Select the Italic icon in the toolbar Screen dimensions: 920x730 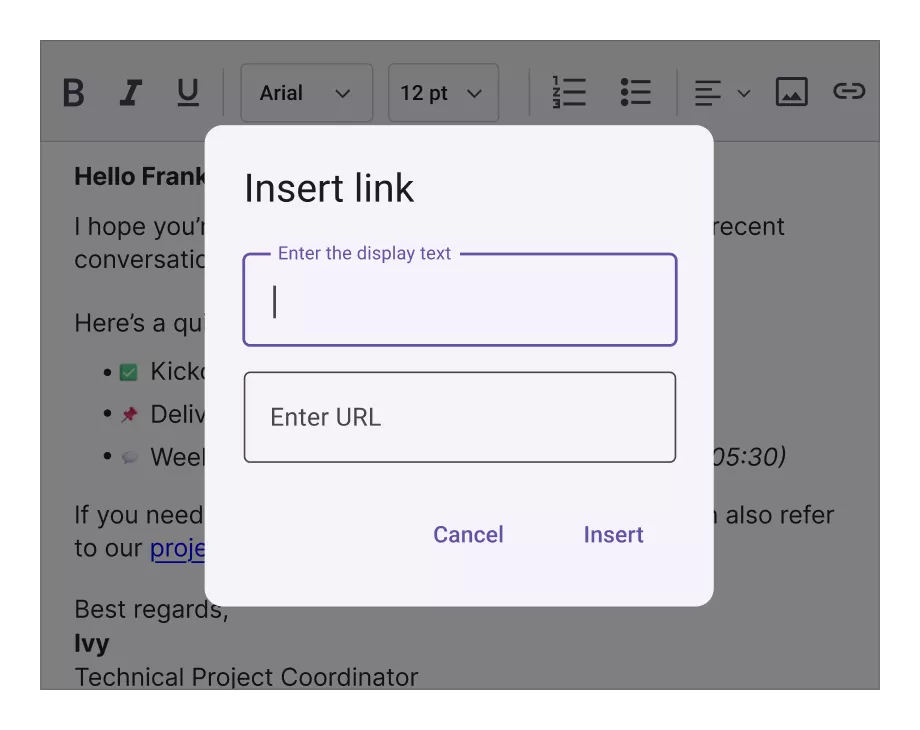(x=130, y=92)
